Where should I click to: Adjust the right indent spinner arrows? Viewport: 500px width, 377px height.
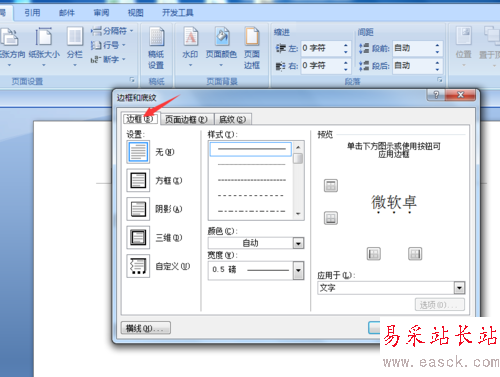tap(346, 66)
